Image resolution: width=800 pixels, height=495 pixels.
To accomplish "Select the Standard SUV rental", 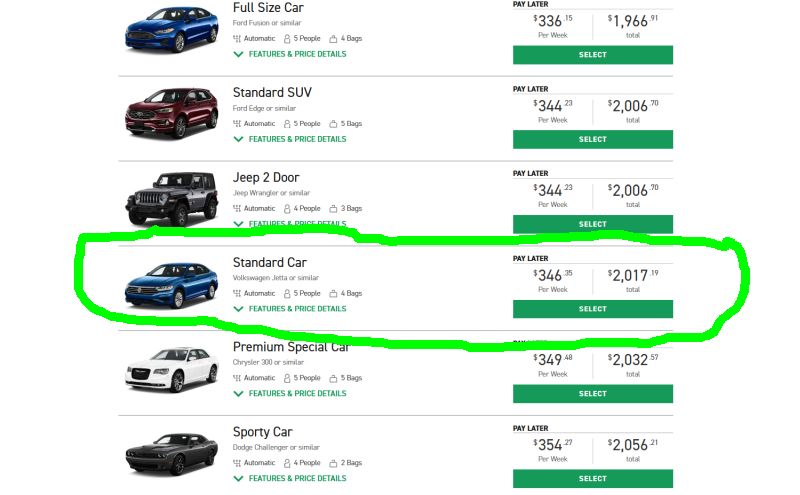I will click(592, 140).
